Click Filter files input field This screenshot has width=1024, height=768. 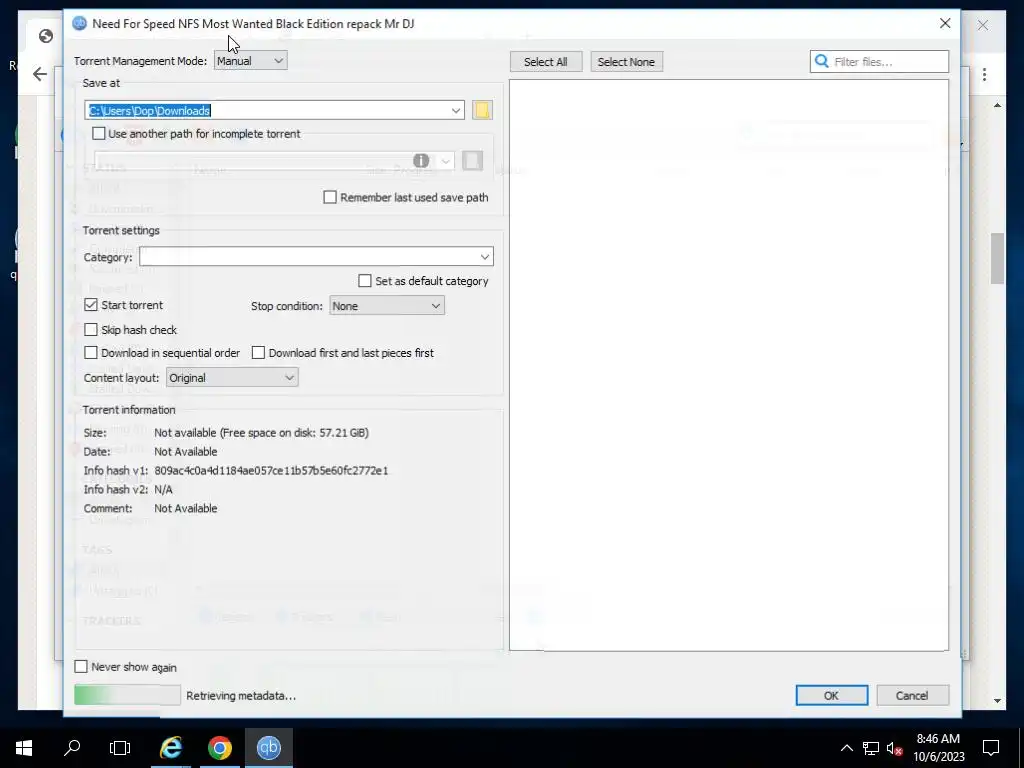click(x=880, y=61)
